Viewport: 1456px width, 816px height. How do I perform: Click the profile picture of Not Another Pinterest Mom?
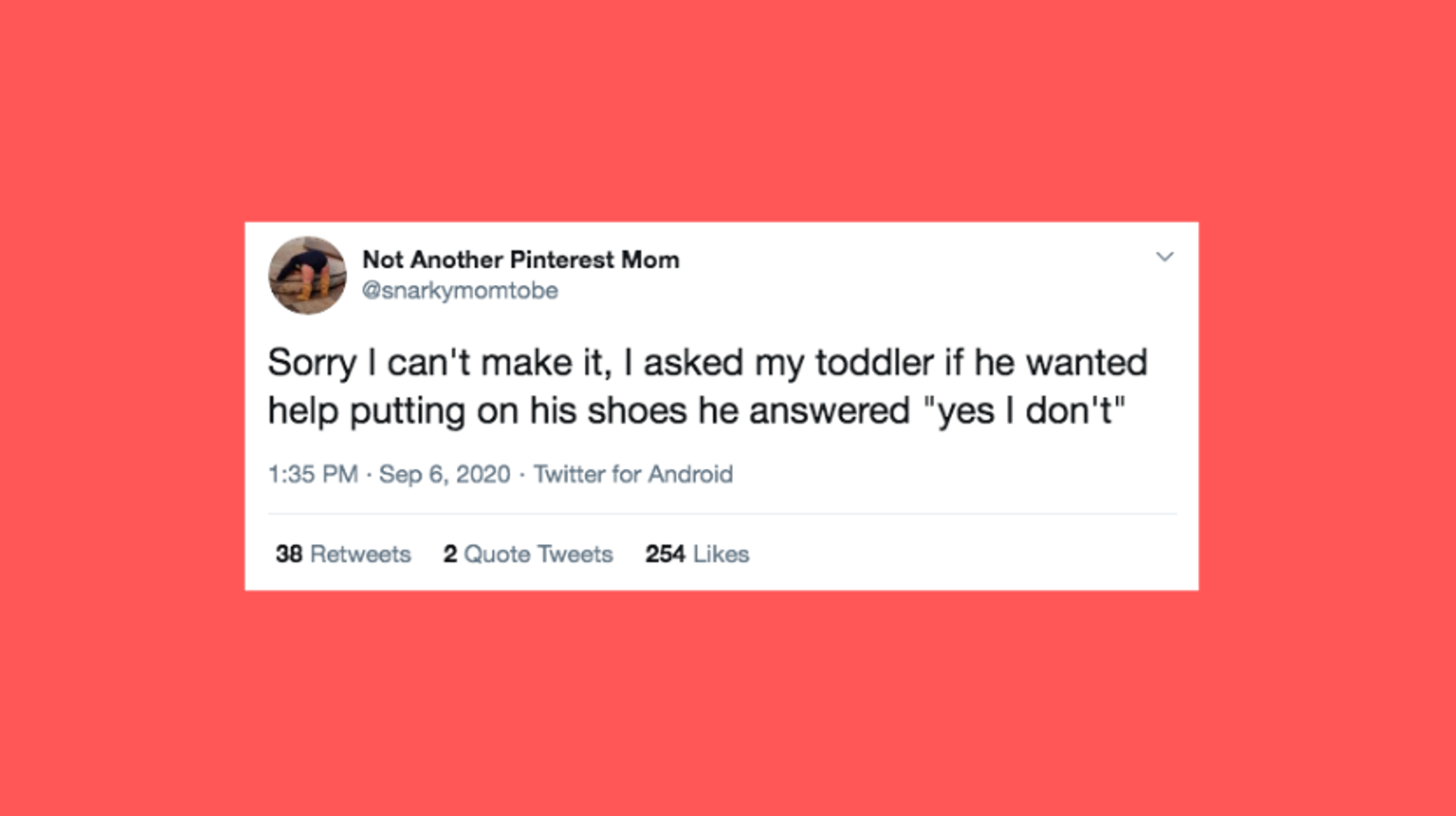(x=306, y=275)
